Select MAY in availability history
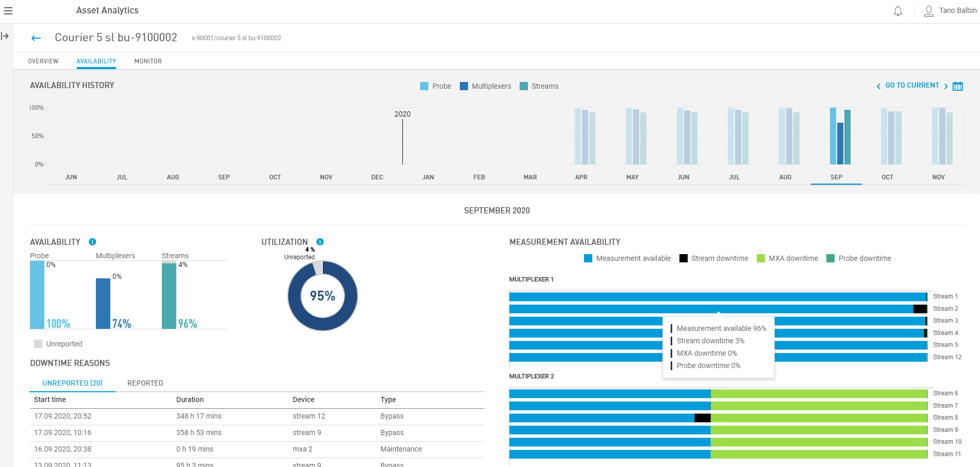 tap(632, 178)
